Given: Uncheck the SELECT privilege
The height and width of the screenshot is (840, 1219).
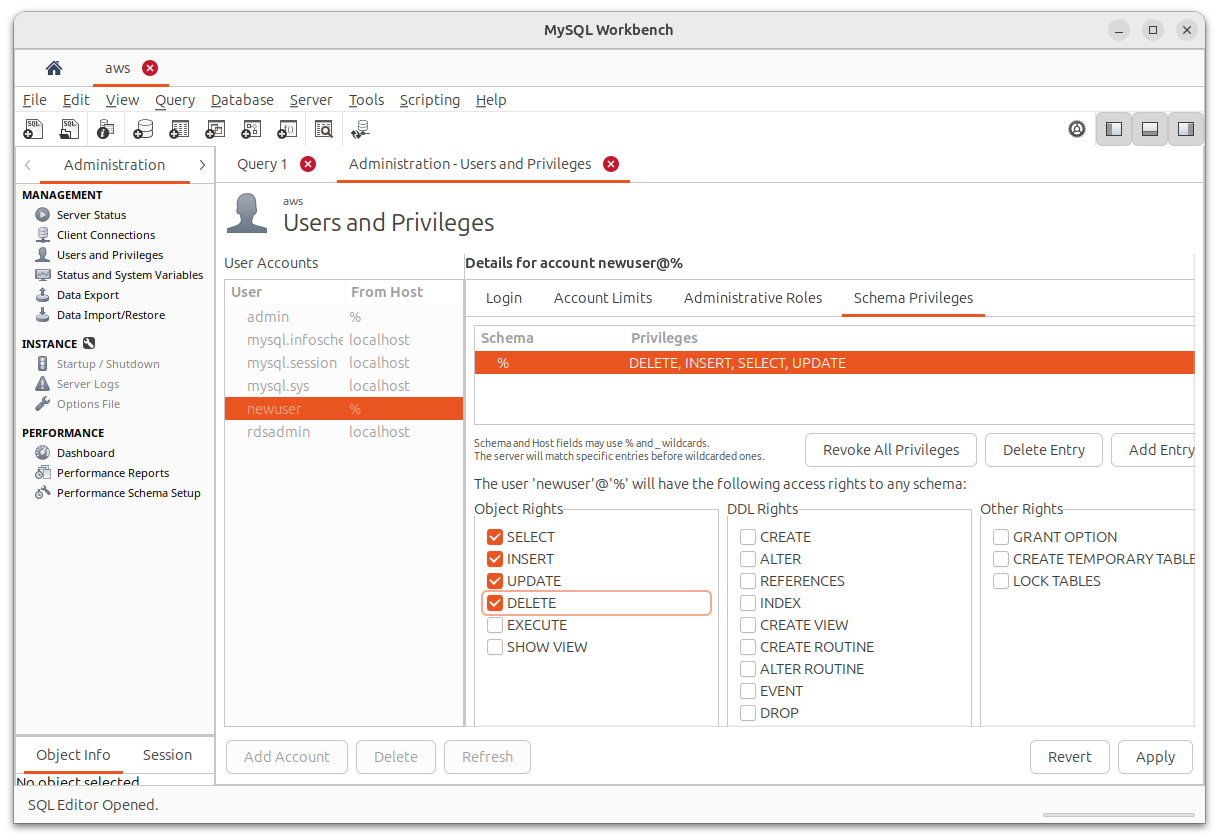Looking at the screenshot, I should point(495,537).
